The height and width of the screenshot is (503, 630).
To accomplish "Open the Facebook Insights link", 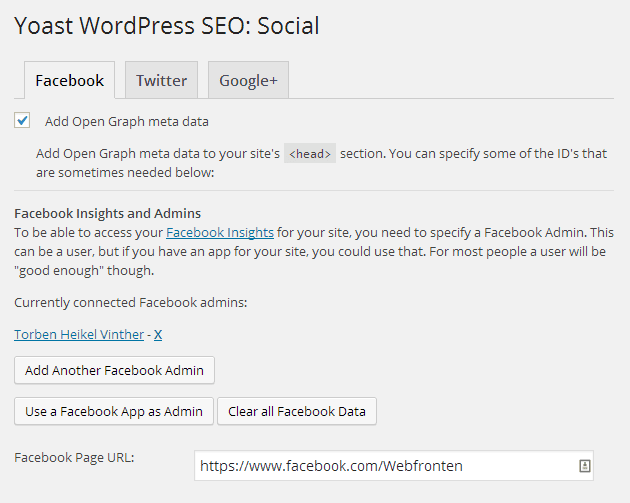I will pos(220,233).
